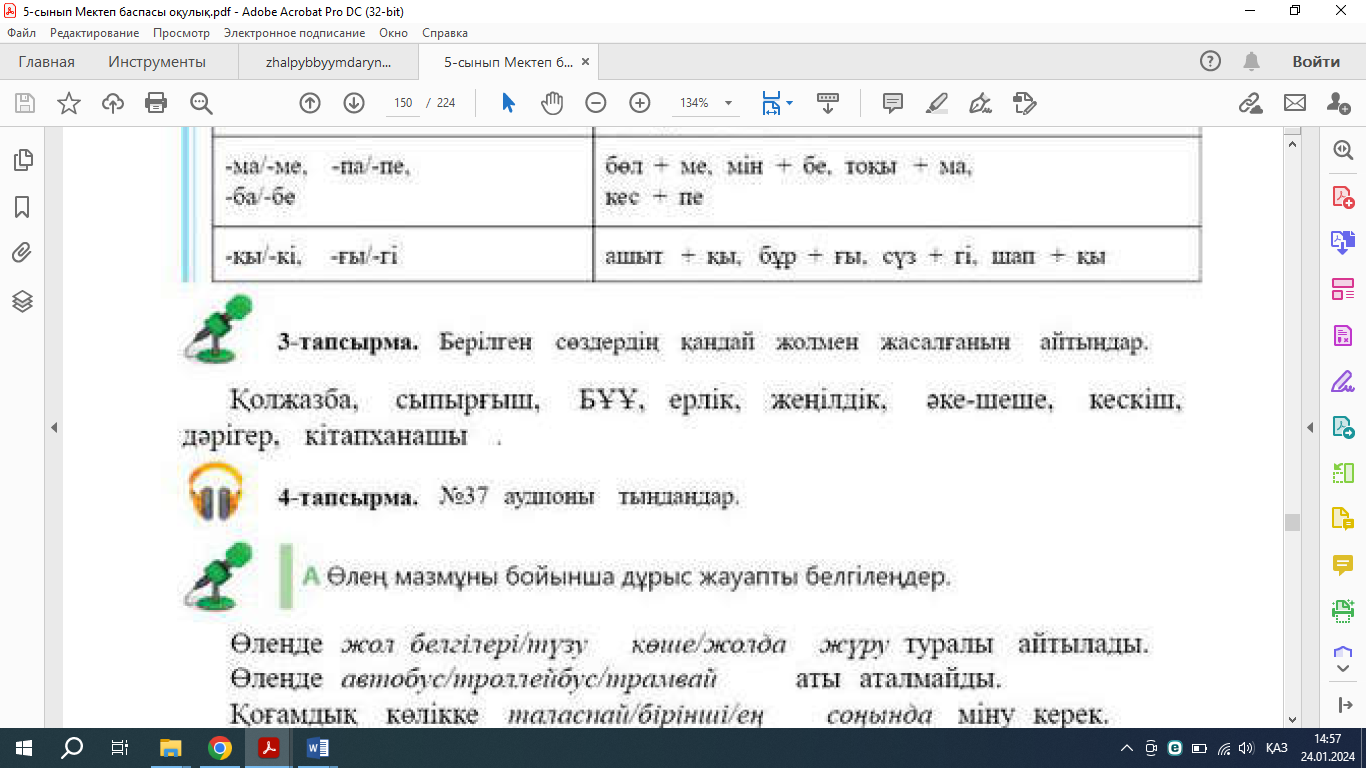Click the keyboard-with-arrow toolbar icon
The image size is (1366, 768).
click(827, 103)
